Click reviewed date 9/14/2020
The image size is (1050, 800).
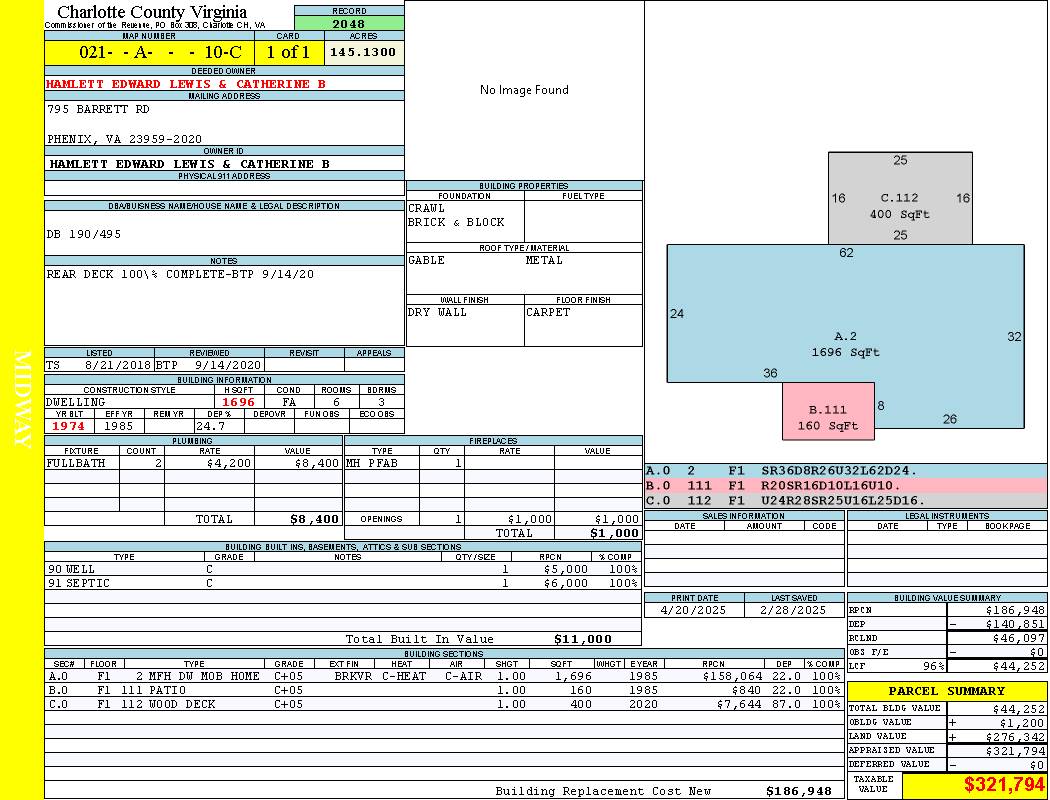click(x=228, y=366)
